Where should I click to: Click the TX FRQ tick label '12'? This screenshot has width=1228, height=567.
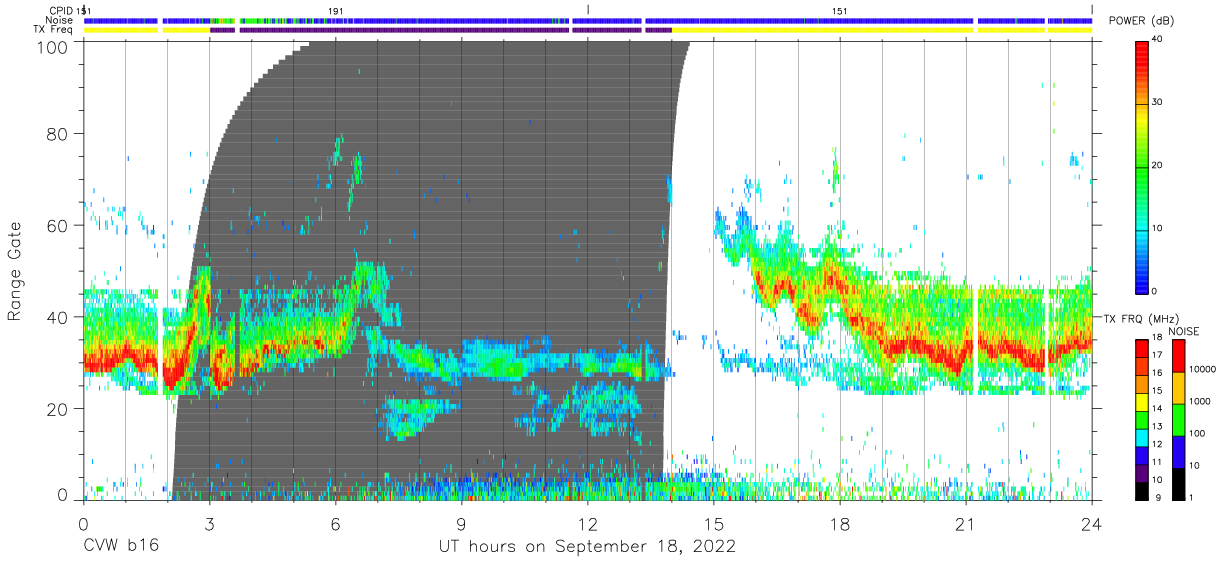click(1157, 444)
